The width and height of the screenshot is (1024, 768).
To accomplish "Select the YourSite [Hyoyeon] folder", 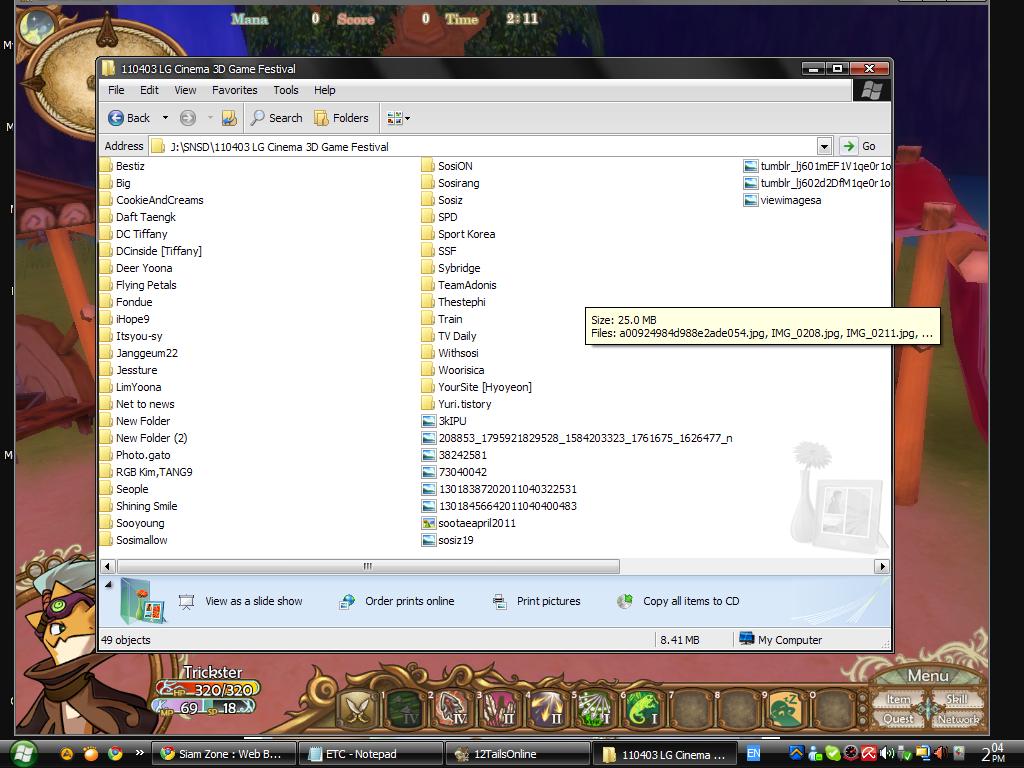I will pyautogui.click(x=477, y=387).
